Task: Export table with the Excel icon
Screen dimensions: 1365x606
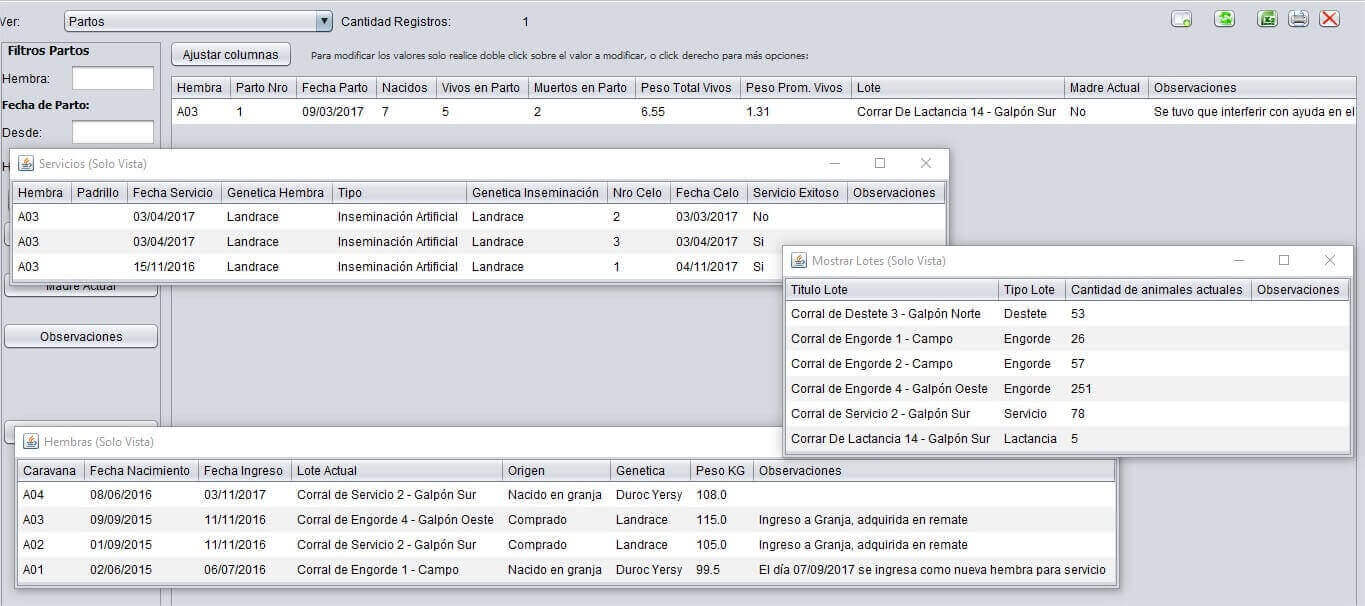Action: coord(1267,19)
